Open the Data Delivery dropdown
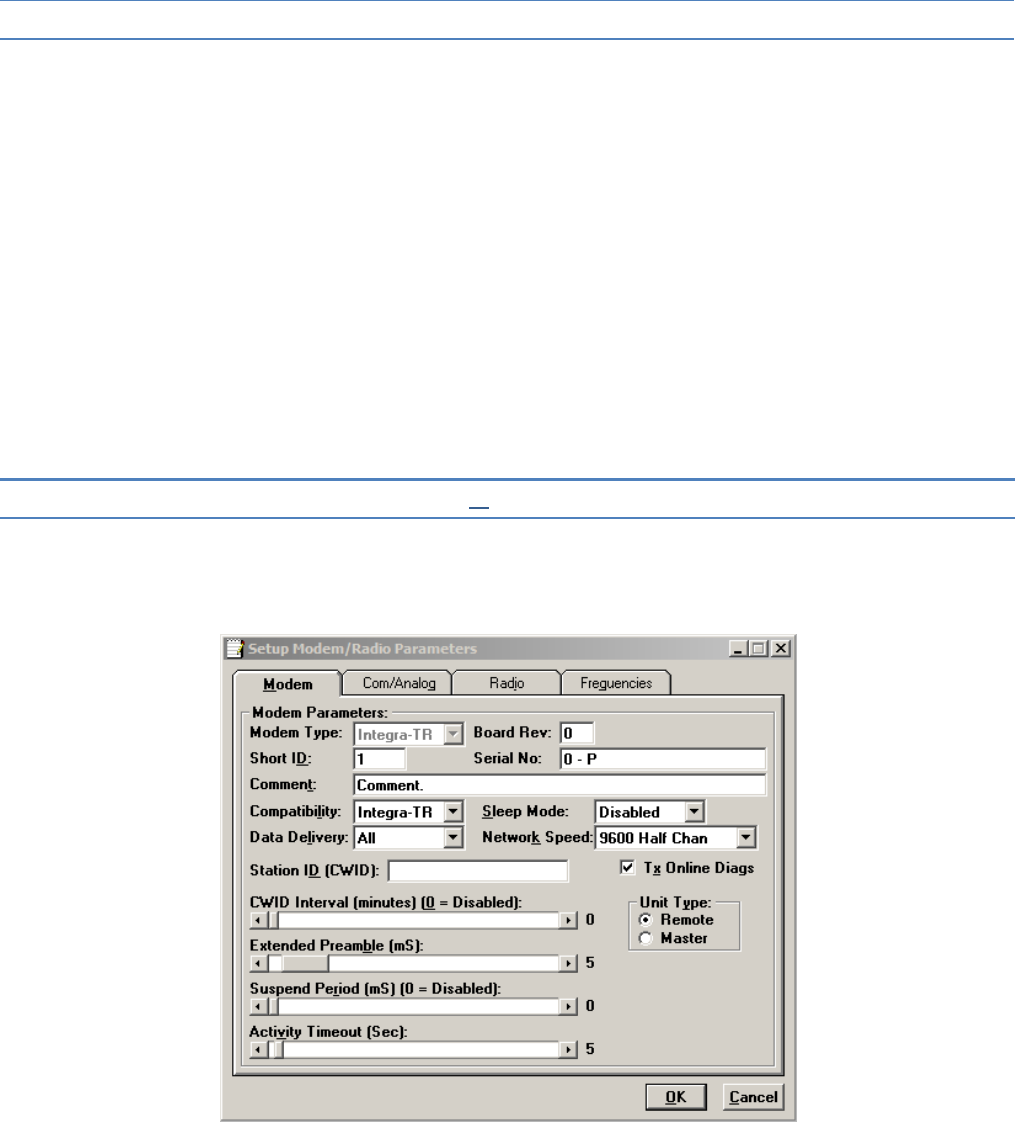 coord(453,837)
